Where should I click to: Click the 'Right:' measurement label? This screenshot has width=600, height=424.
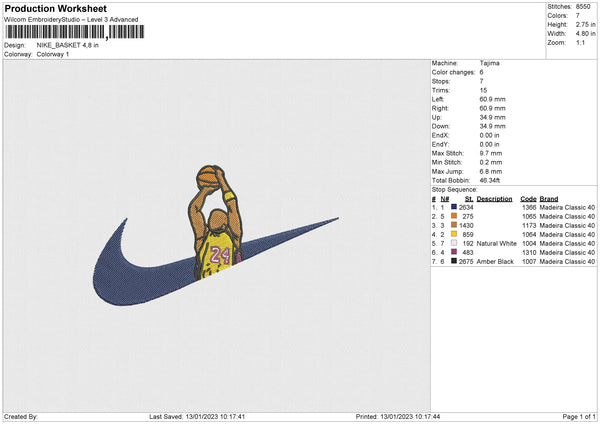click(440, 108)
